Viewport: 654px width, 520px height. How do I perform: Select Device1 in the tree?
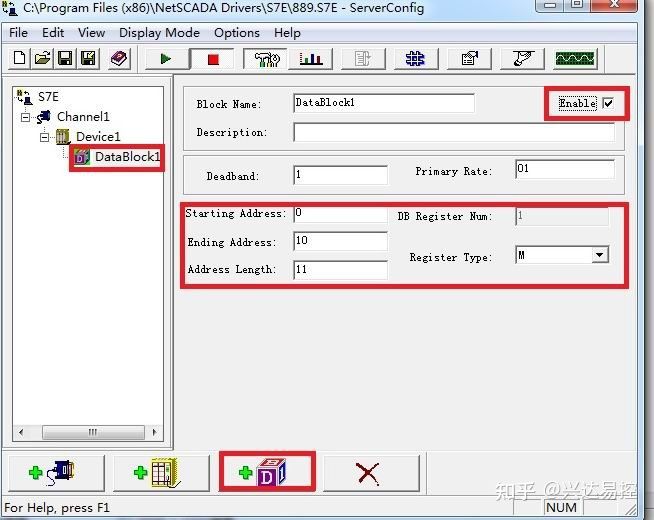pos(98,137)
